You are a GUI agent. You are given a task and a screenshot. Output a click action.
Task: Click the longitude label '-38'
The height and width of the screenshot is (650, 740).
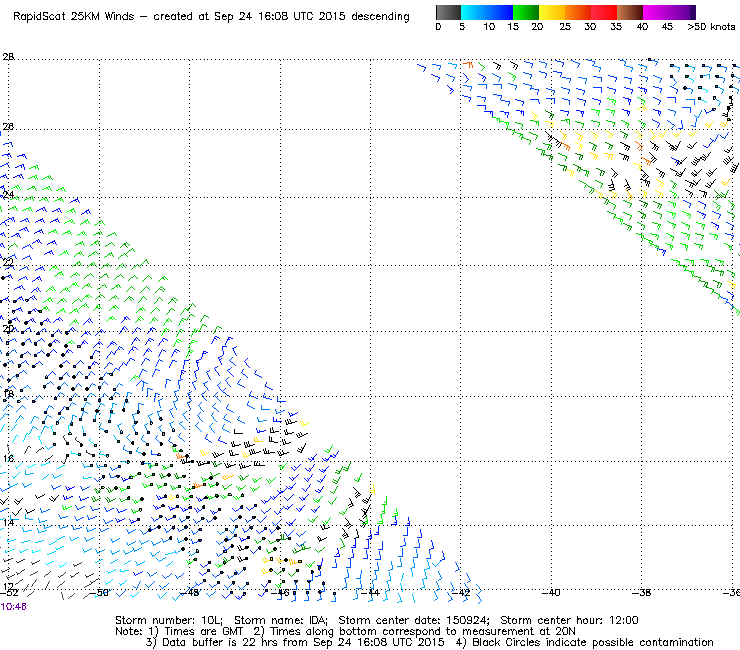[x=641, y=592]
